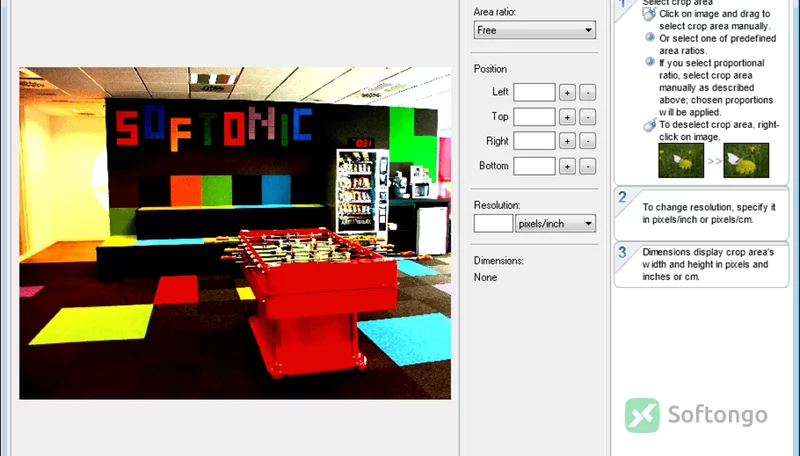Click the Top position input field
Screen dimensions: 800x456
(x=534, y=117)
